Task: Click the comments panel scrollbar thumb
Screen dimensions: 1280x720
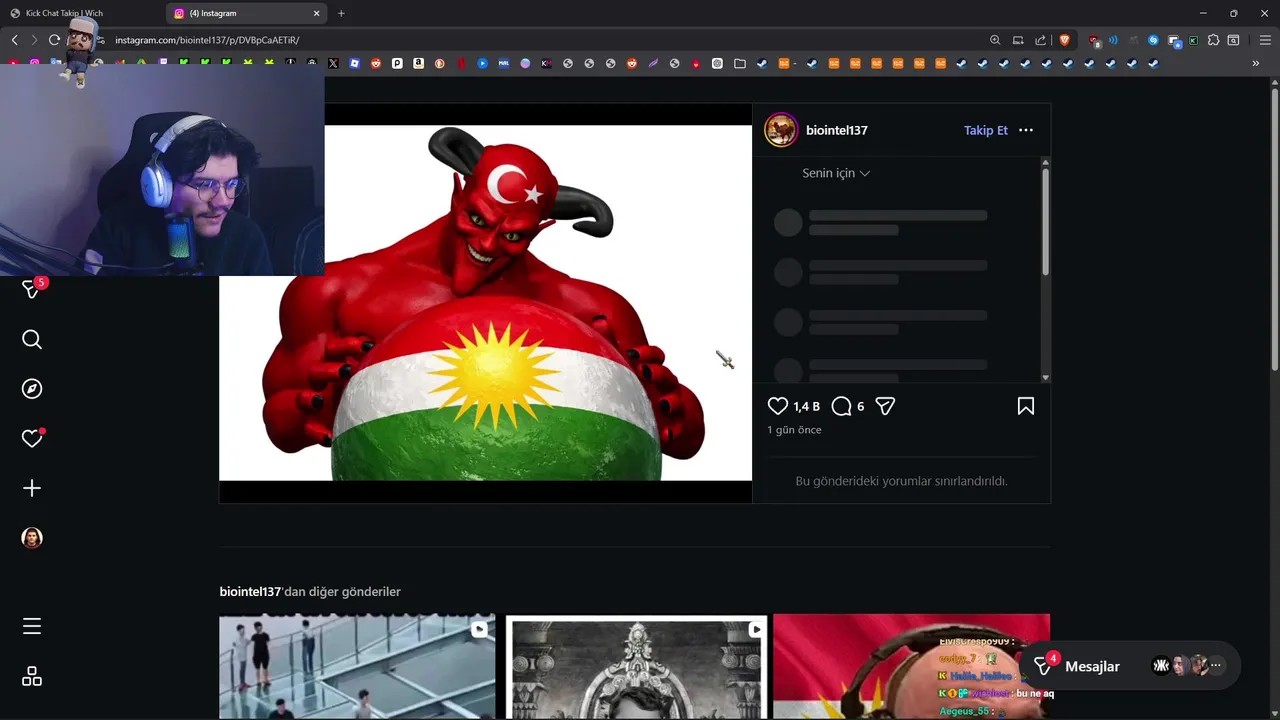Action: [x=1046, y=222]
